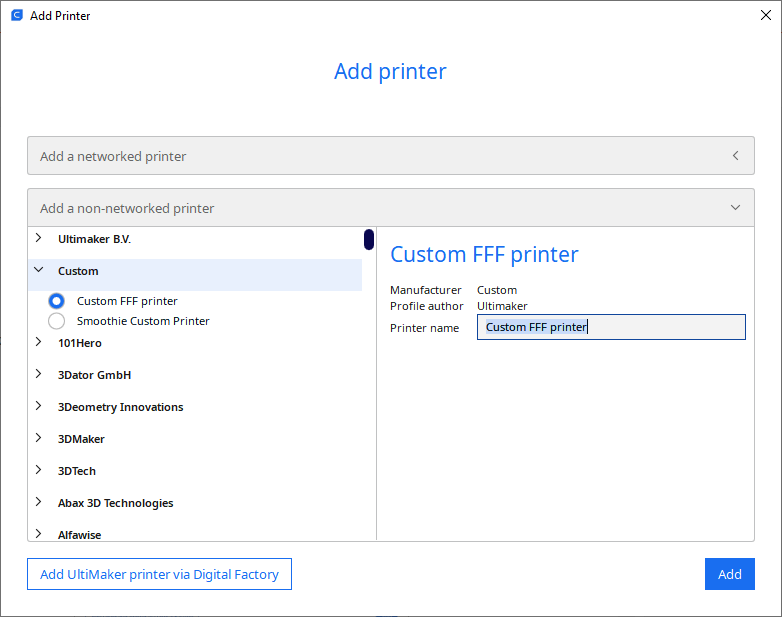Click the Profile author field label
Viewport: 782px width, 617px height.
[427, 306]
